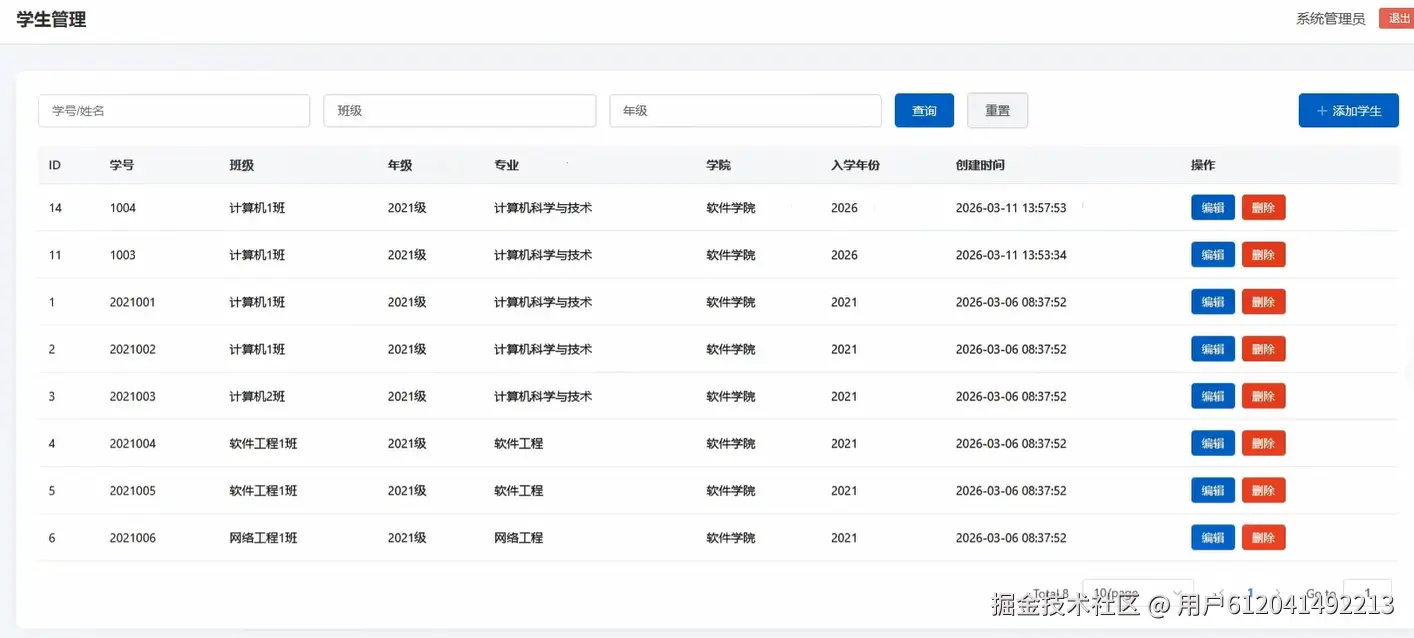1414x638 pixels.
Task: Delete the 网络工程1班 student 2021006
Action: tap(1263, 538)
